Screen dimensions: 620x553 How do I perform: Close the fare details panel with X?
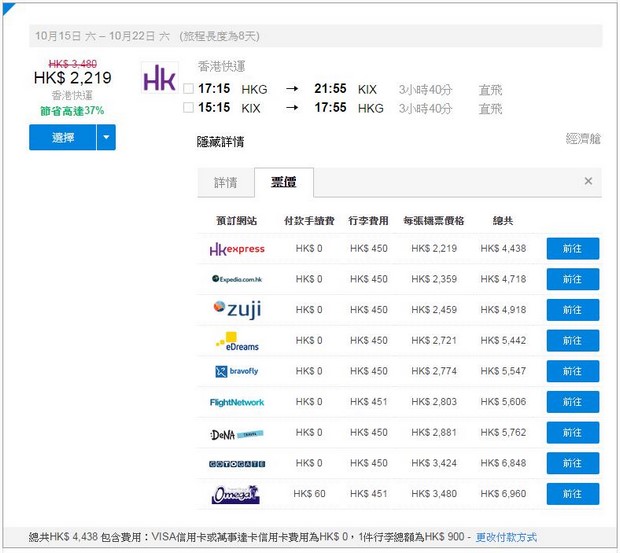[588, 181]
